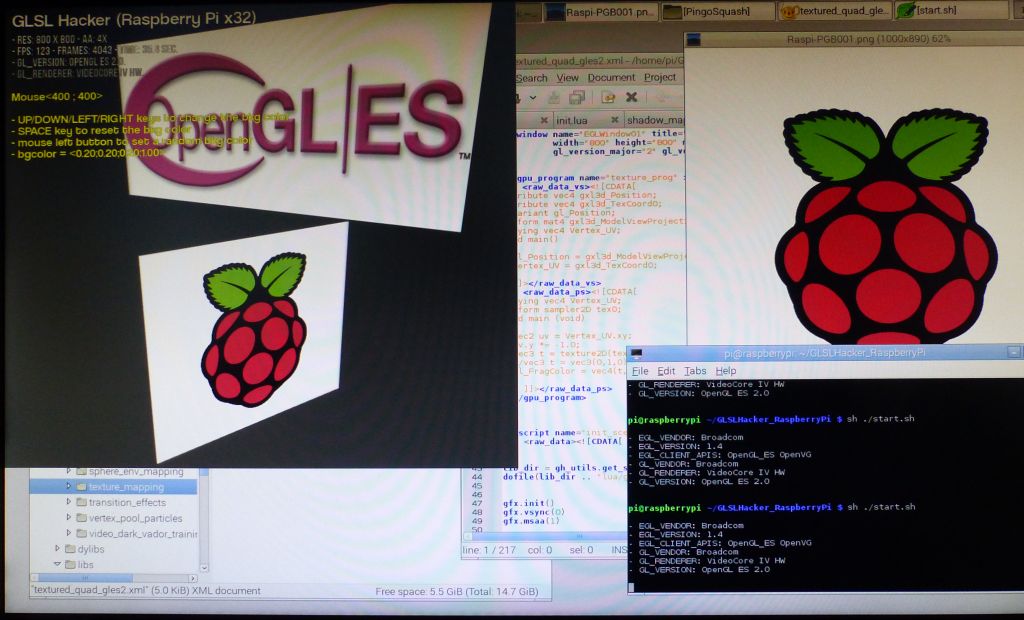Open the Search menu in Geany
The image size is (1024, 620).
pyautogui.click(x=532, y=78)
